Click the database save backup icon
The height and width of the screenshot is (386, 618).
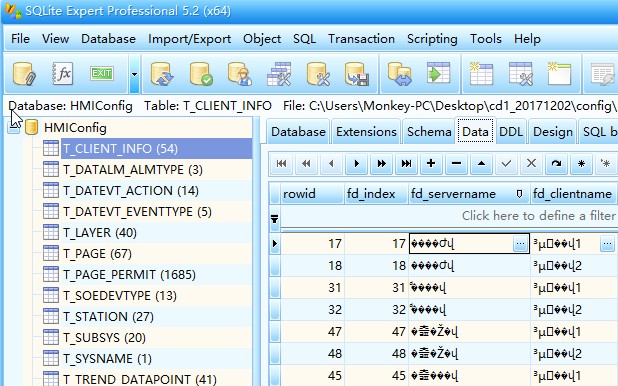(x=357, y=73)
